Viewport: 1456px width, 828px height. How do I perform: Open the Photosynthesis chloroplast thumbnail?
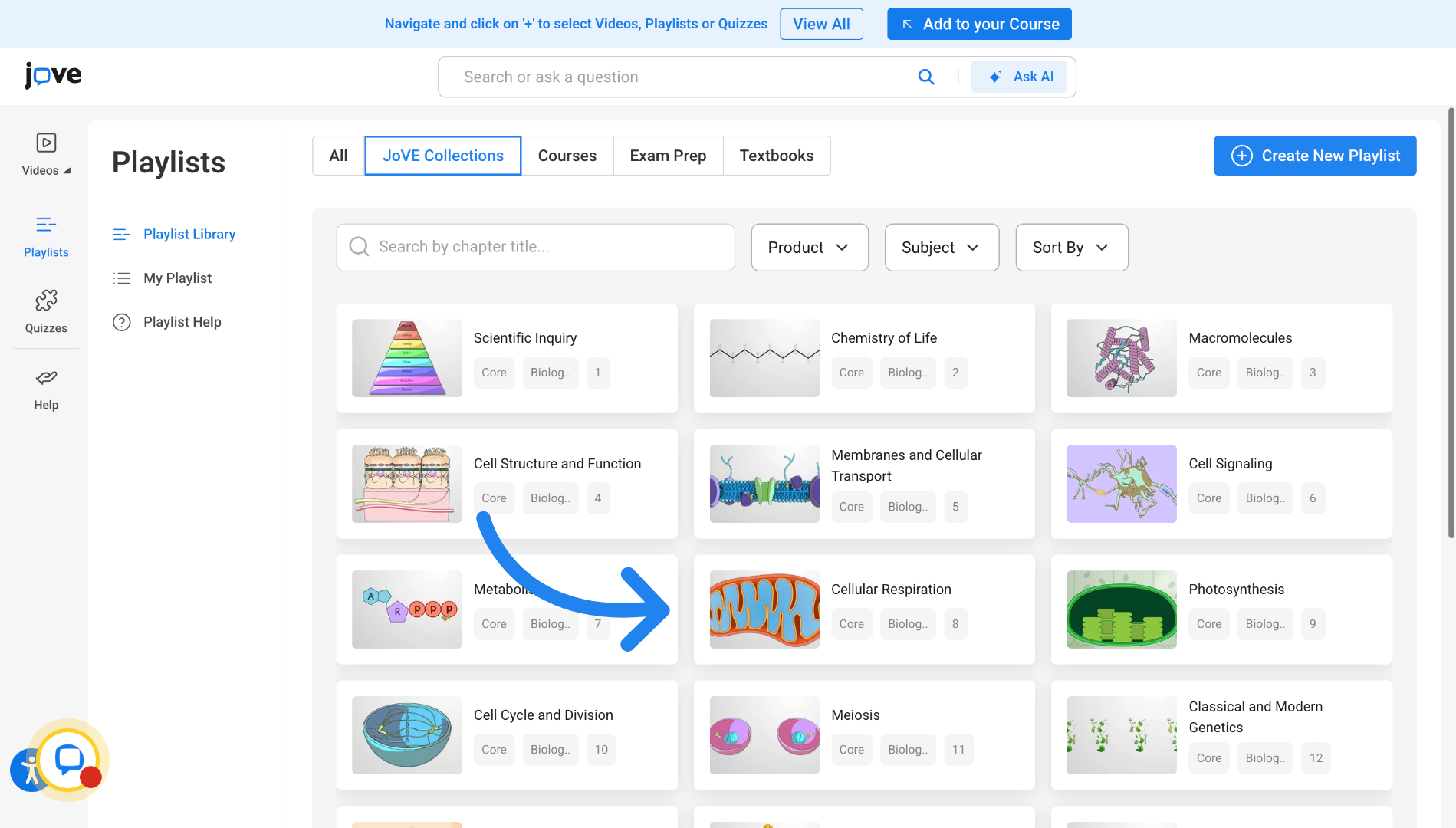(1122, 609)
